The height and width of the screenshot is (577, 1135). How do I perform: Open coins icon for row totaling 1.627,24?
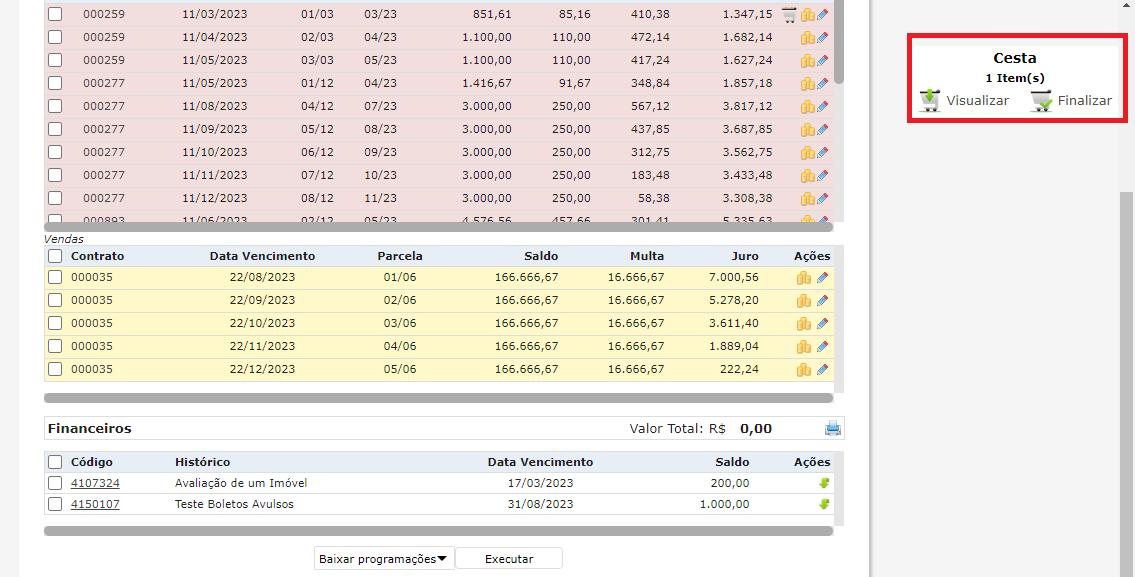pyautogui.click(x=807, y=61)
